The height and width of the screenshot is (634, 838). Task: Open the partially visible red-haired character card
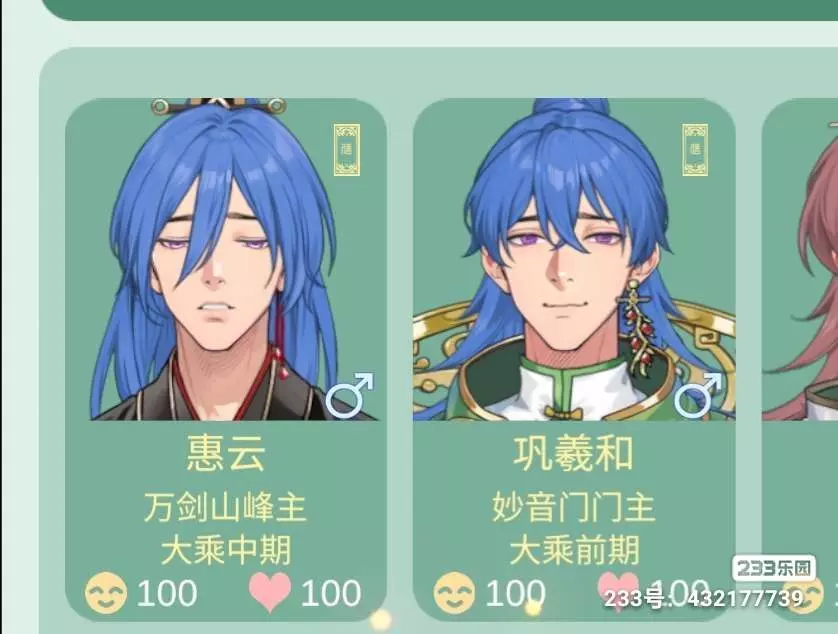pos(800,358)
